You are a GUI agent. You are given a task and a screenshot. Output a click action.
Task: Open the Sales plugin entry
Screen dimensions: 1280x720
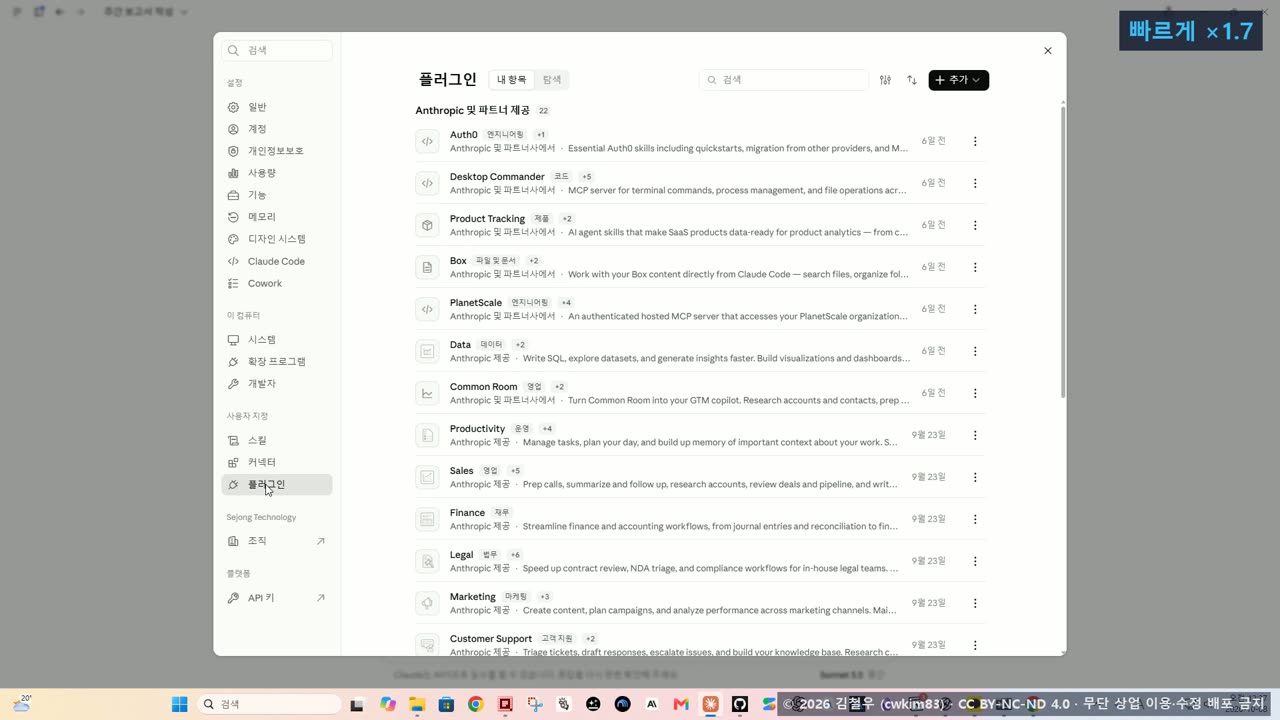point(700,477)
